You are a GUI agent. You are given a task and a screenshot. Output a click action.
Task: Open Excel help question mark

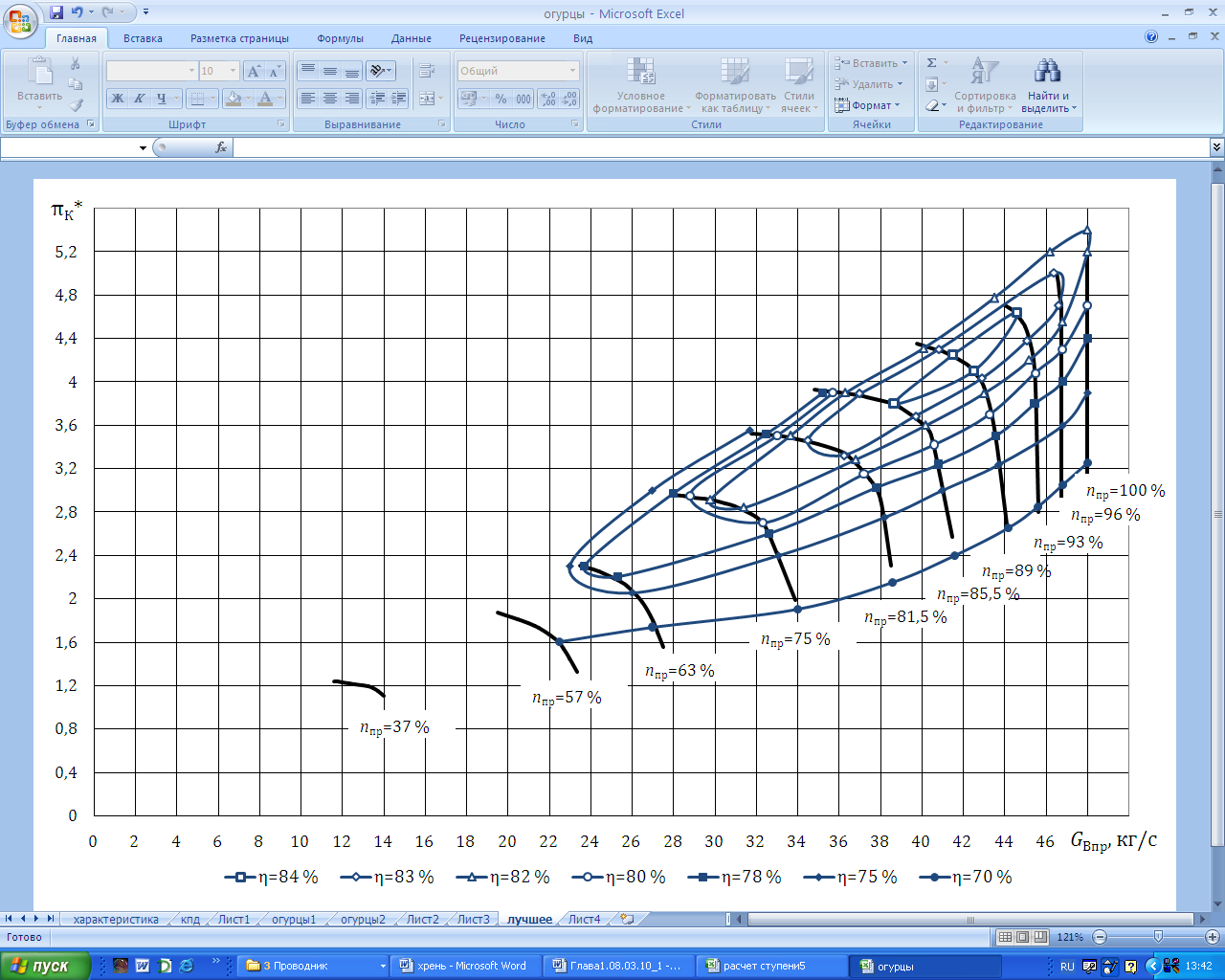[x=1151, y=38]
